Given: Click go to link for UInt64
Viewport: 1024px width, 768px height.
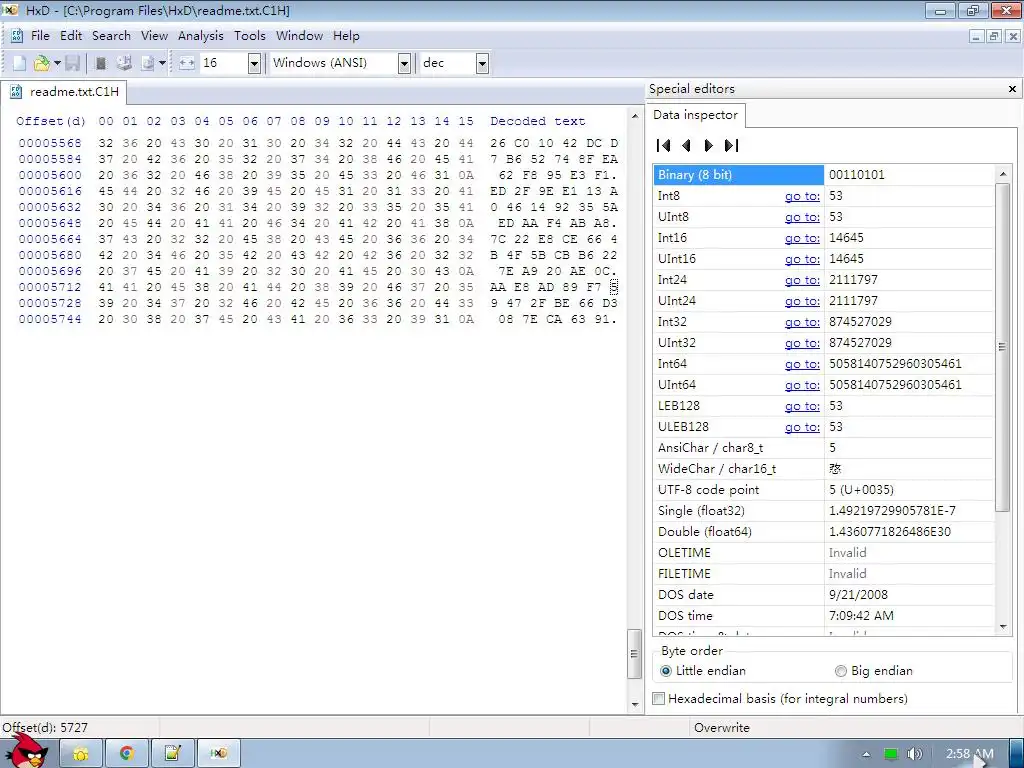Looking at the screenshot, I should pos(802,385).
